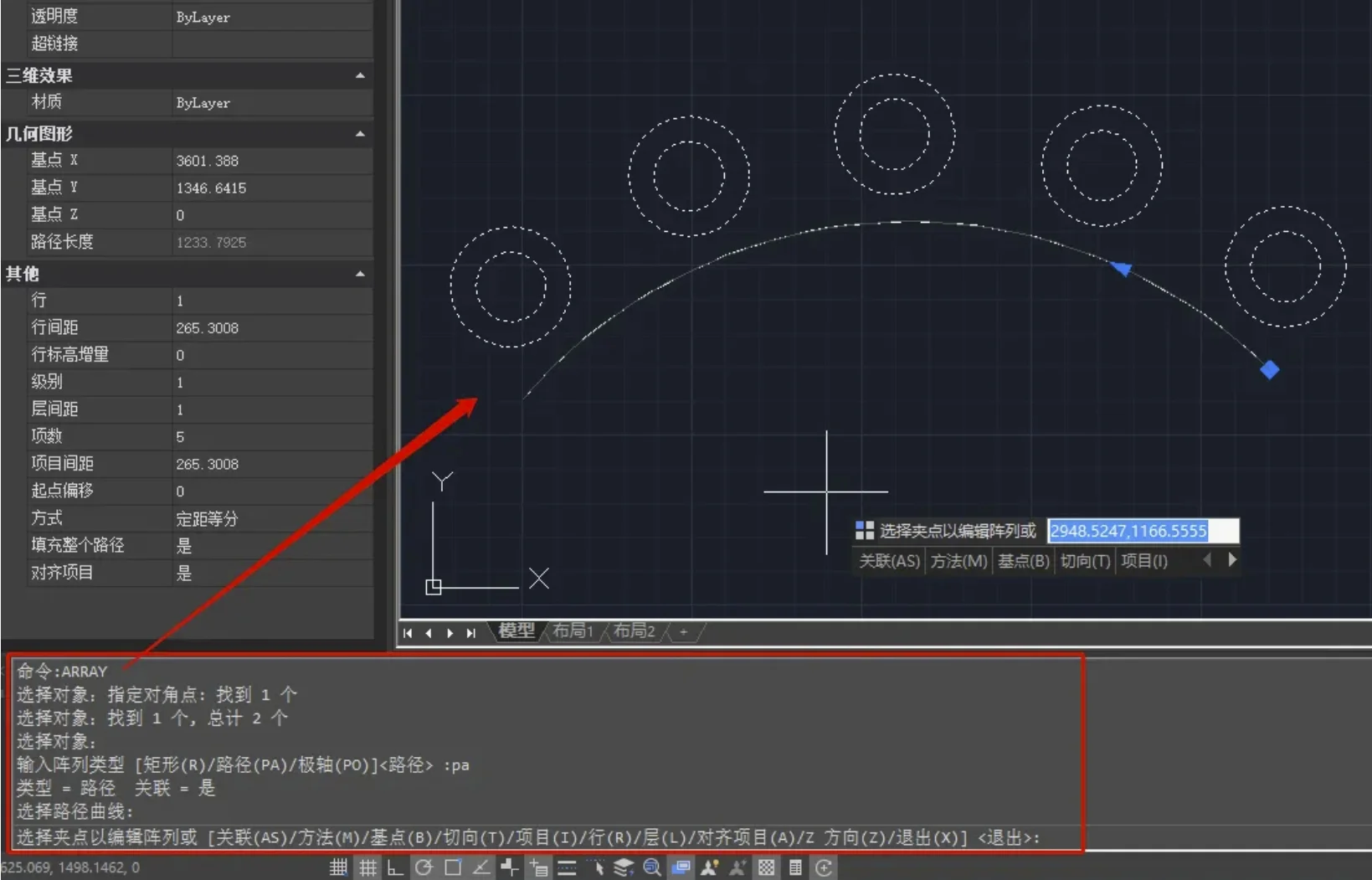Choose 关联(AS) option in dynamic prompt
Viewport: 1372px width, 880px height.
(889, 561)
